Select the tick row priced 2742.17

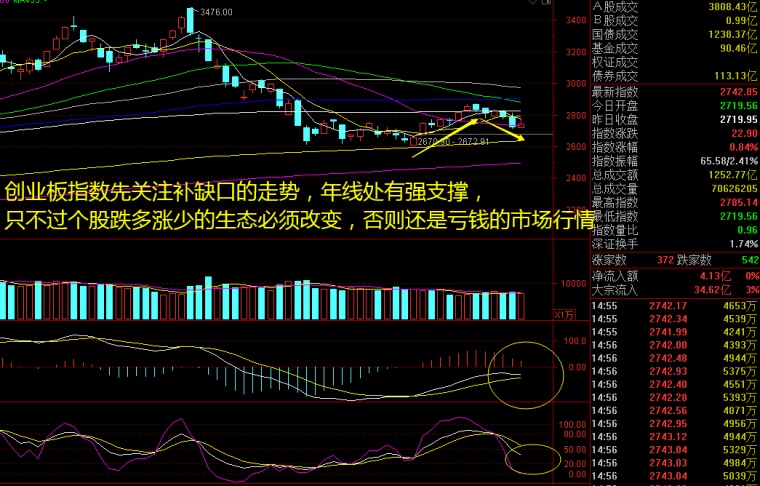(x=675, y=306)
